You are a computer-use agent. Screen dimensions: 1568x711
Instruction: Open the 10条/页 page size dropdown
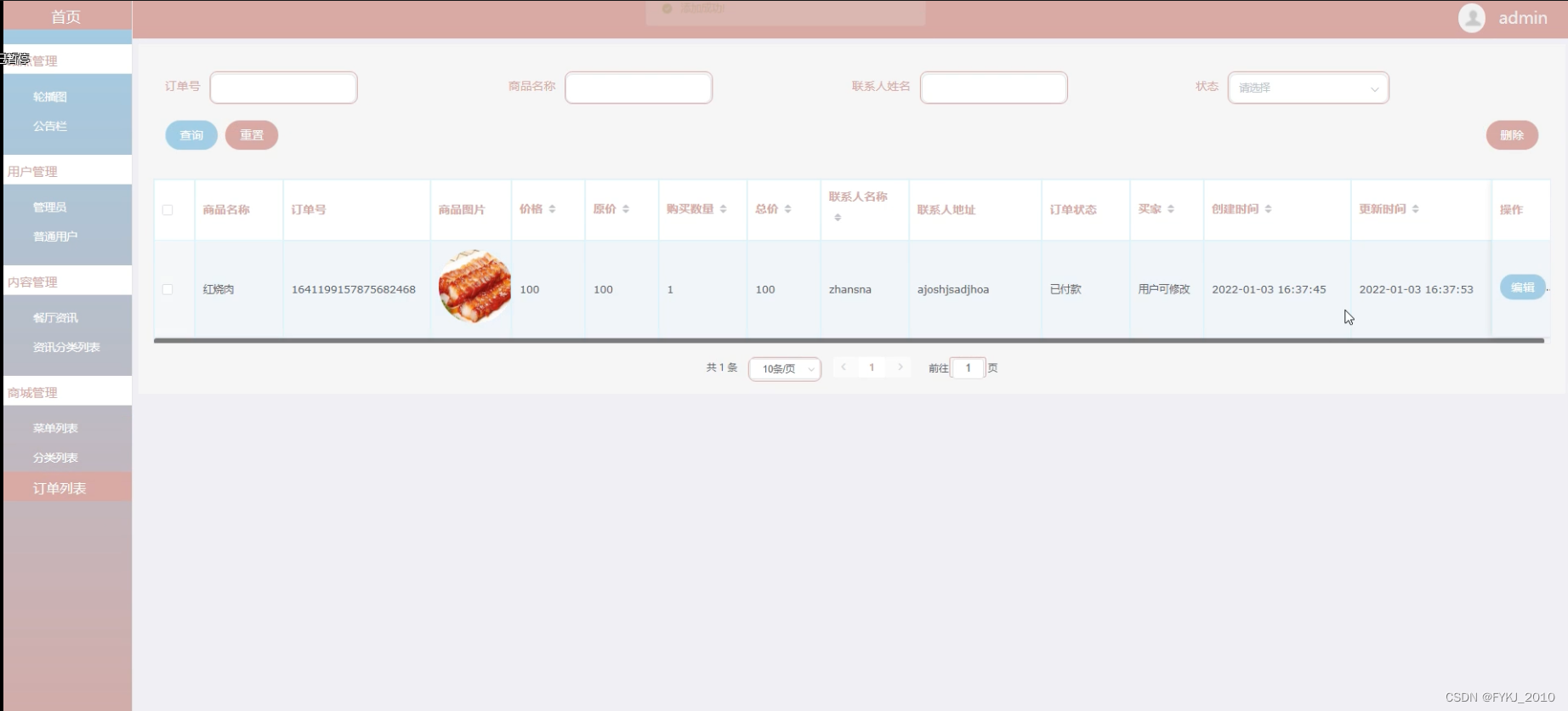tap(785, 368)
